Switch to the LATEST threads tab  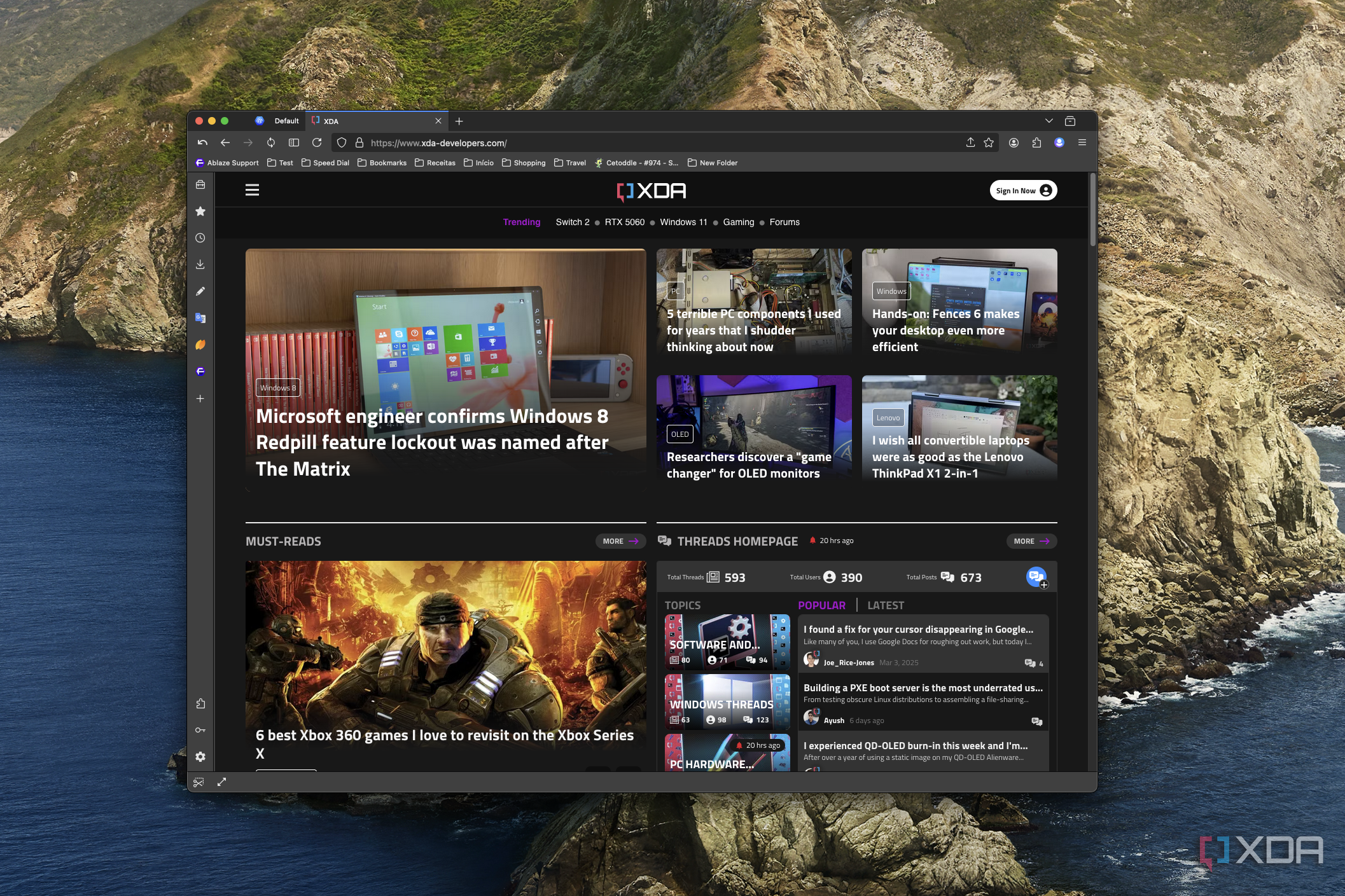point(886,605)
